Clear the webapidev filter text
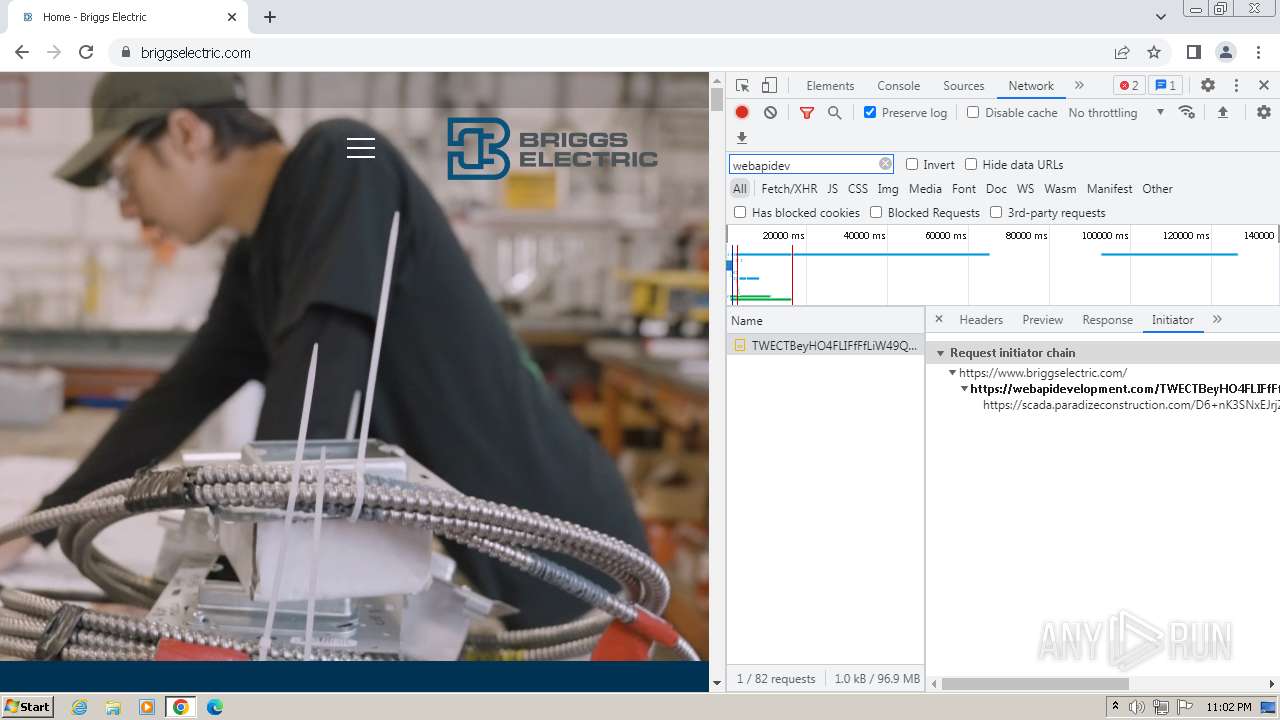1280x720 pixels. (885, 164)
